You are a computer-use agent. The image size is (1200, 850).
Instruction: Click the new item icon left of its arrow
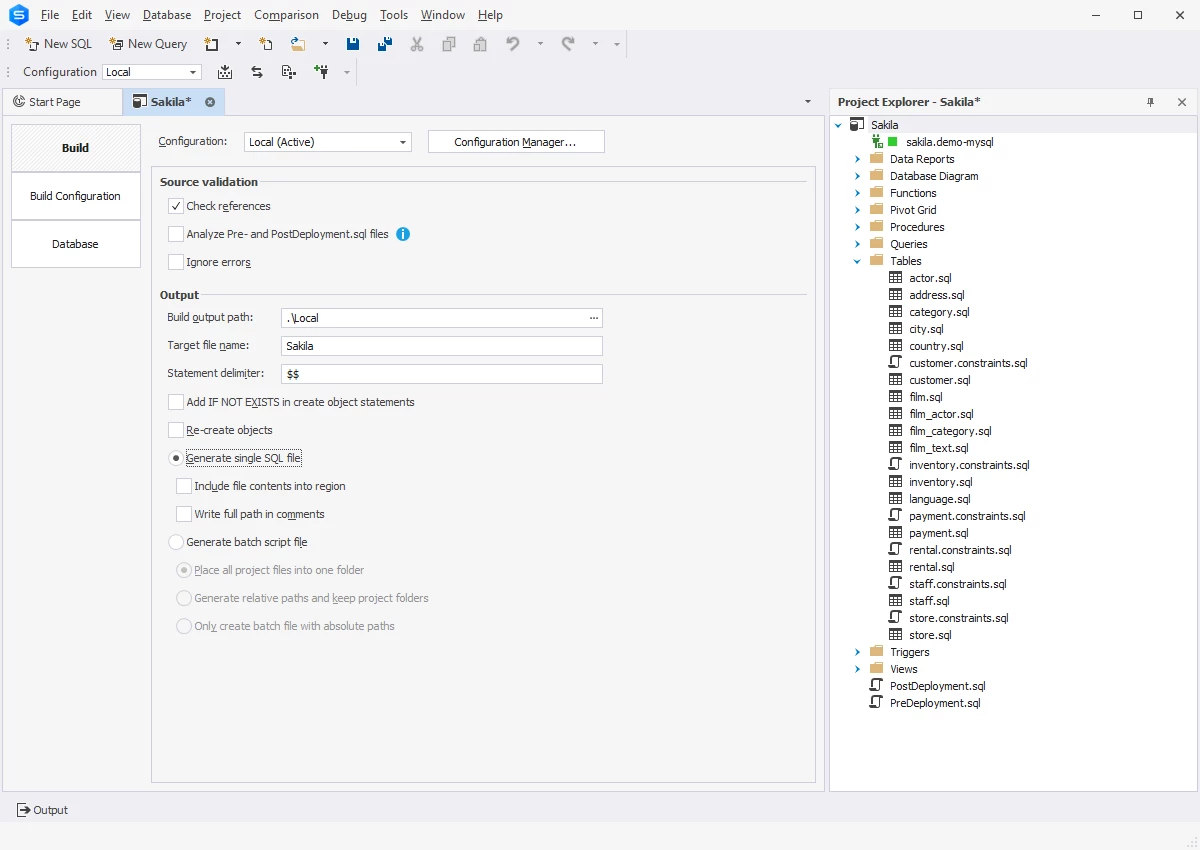211,44
